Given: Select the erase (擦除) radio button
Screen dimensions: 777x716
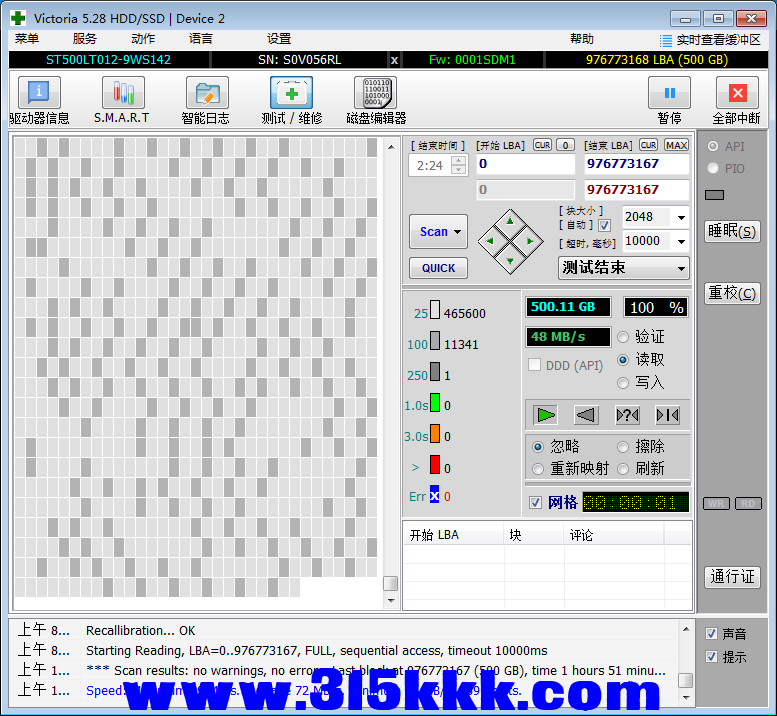Looking at the screenshot, I should [x=623, y=447].
